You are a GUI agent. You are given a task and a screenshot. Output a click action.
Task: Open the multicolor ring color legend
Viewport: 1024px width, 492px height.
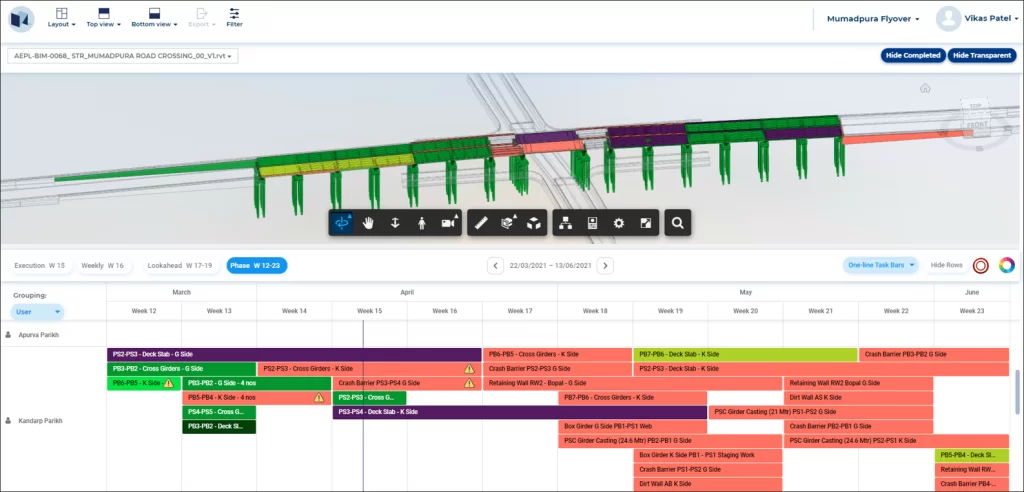pos(1006,265)
